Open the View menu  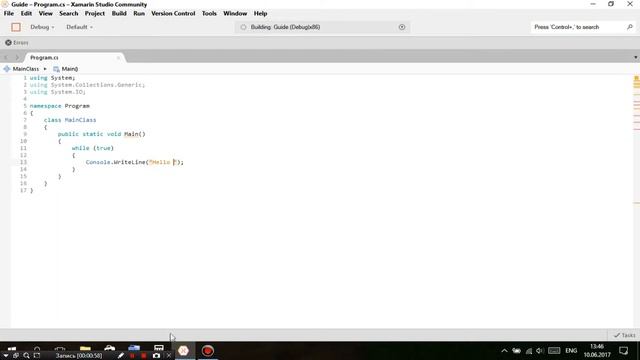click(x=46, y=13)
